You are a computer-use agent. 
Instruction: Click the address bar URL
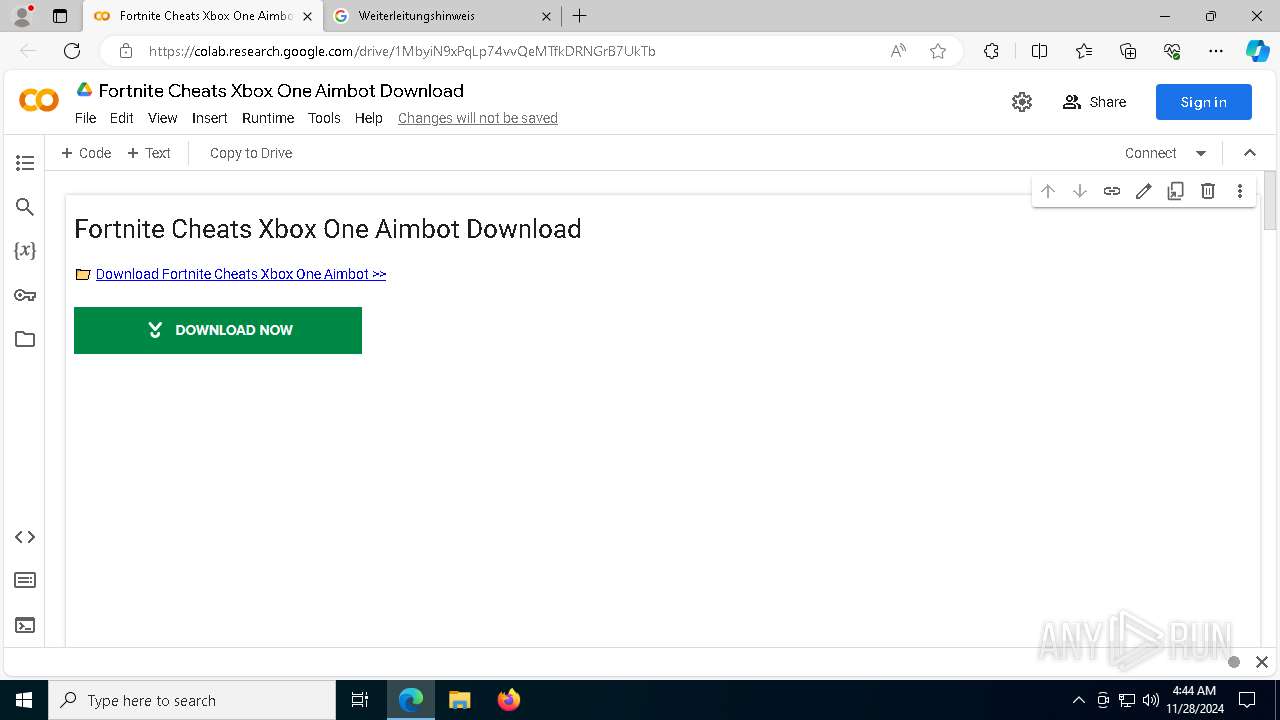pos(402,51)
